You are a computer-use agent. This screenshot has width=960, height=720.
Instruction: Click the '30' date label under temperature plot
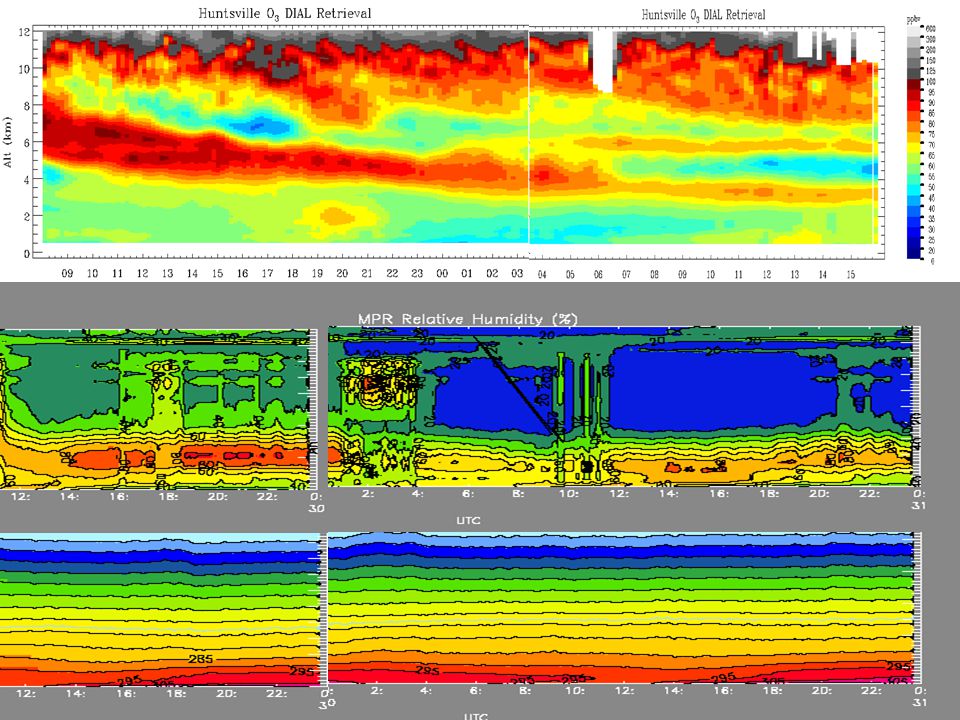point(326,704)
